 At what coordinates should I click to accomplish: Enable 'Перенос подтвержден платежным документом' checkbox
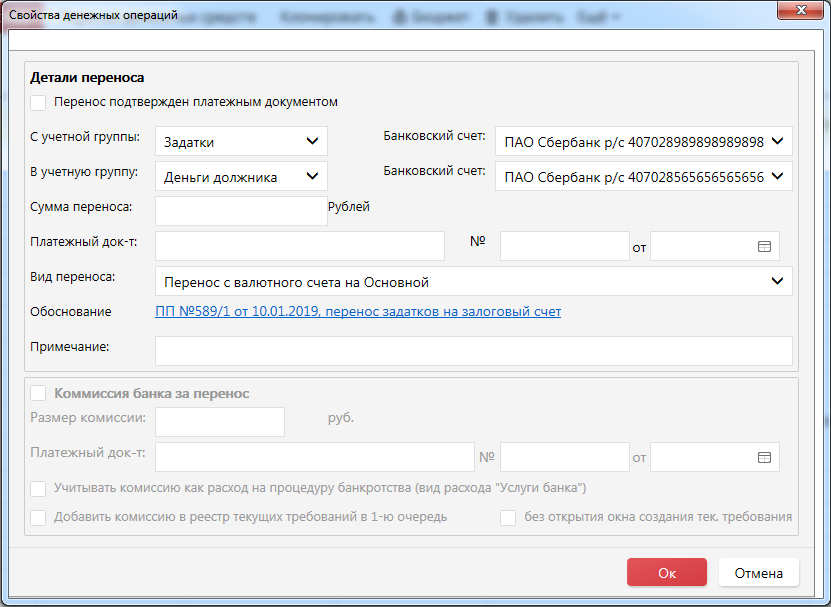tap(39, 102)
